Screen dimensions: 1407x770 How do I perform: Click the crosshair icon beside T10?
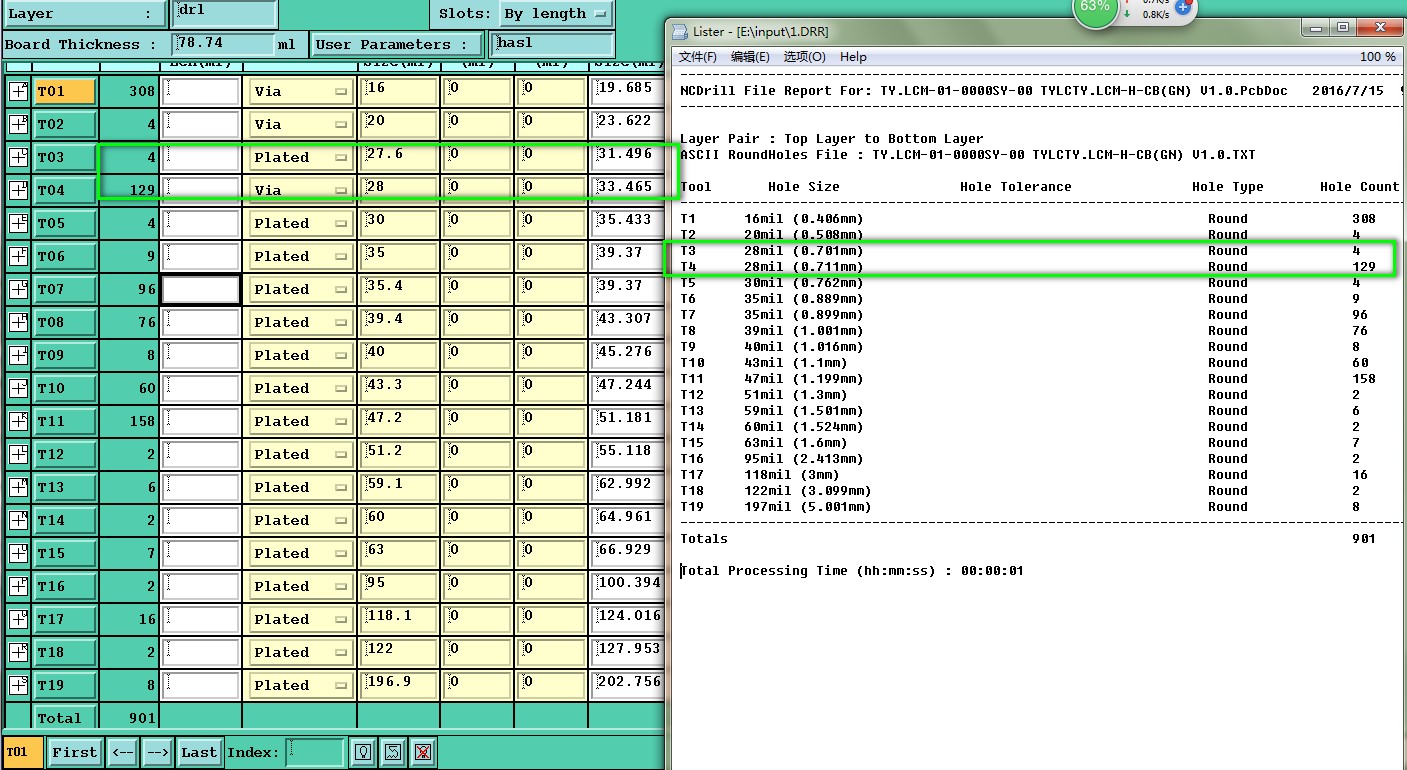(x=19, y=388)
